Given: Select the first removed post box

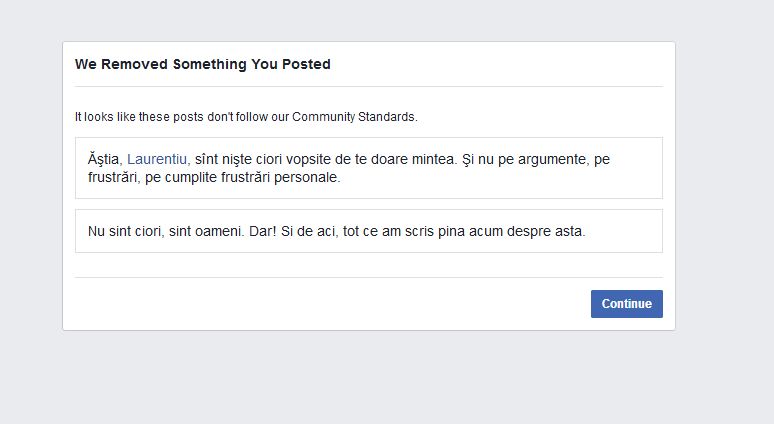Looking at the screenshot, I should pyautogui.click(x=368, y=168).
